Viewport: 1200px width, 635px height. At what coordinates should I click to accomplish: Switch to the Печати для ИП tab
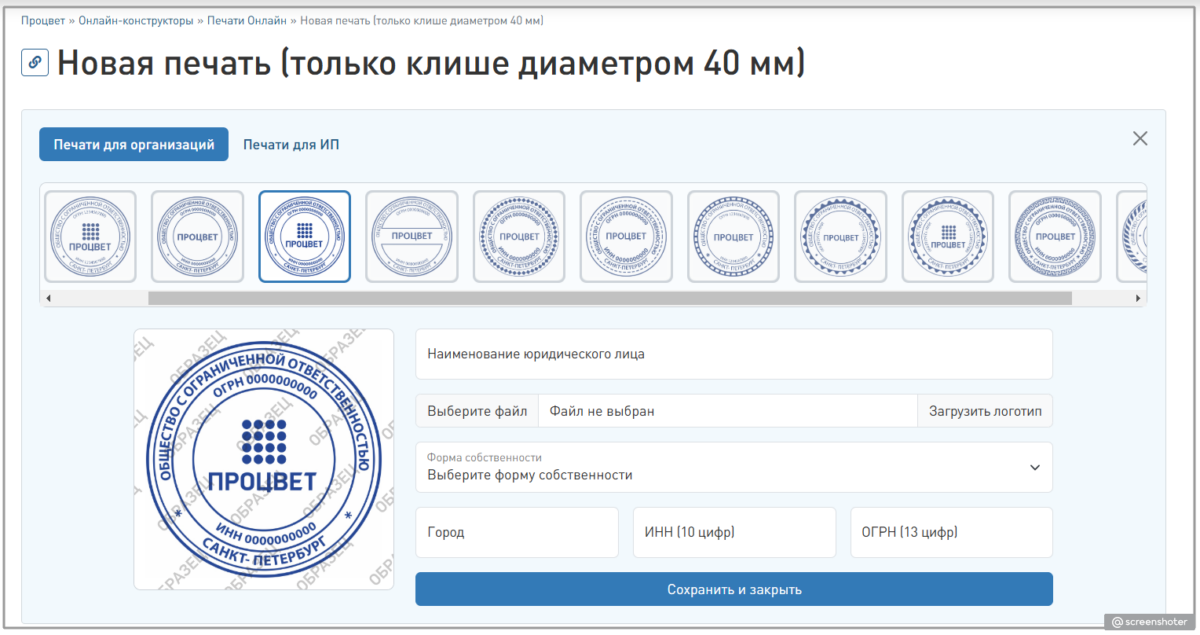click(x=291, y=145)
